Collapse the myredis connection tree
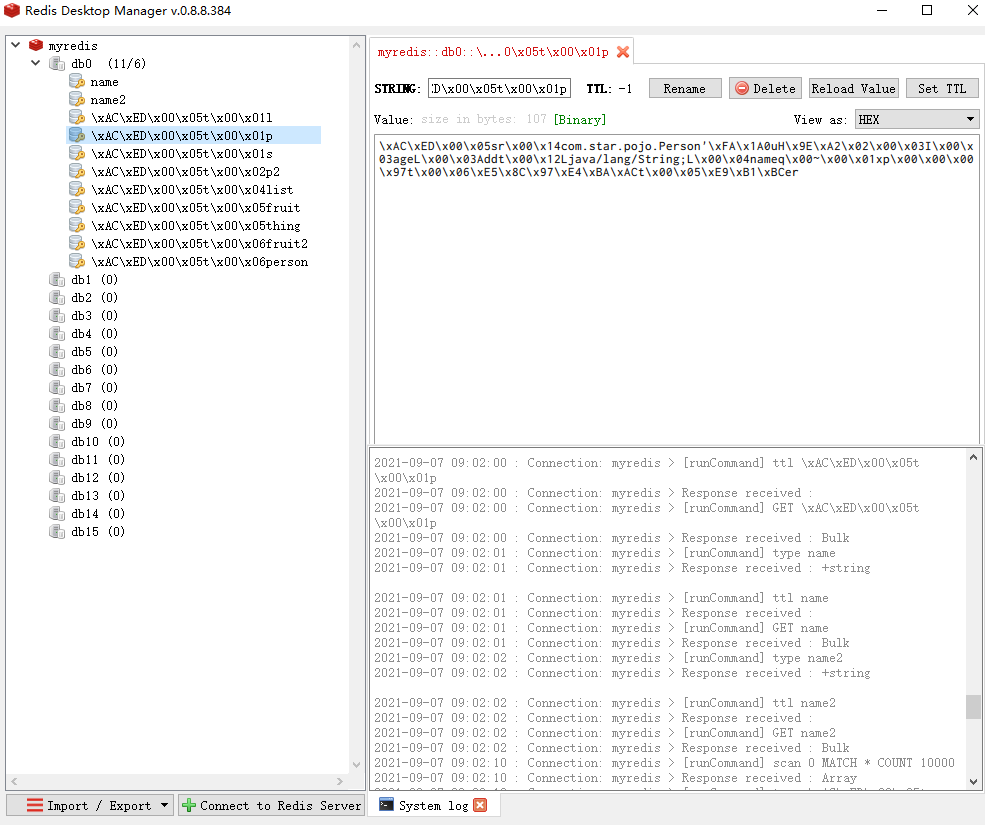Viewport: 985px width, 825px height. [x=17, y=45]
